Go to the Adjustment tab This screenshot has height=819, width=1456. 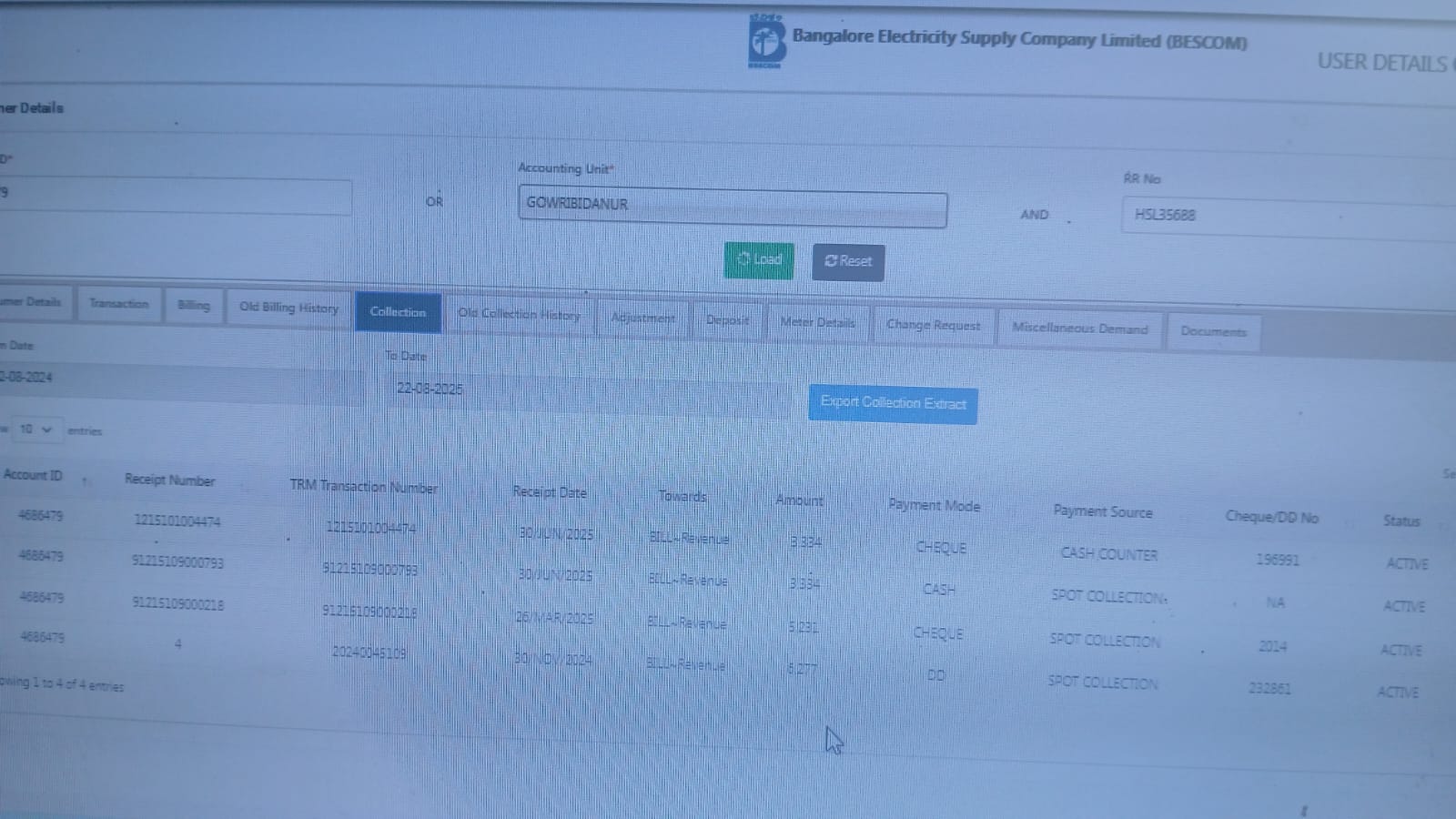coord(642,318)
